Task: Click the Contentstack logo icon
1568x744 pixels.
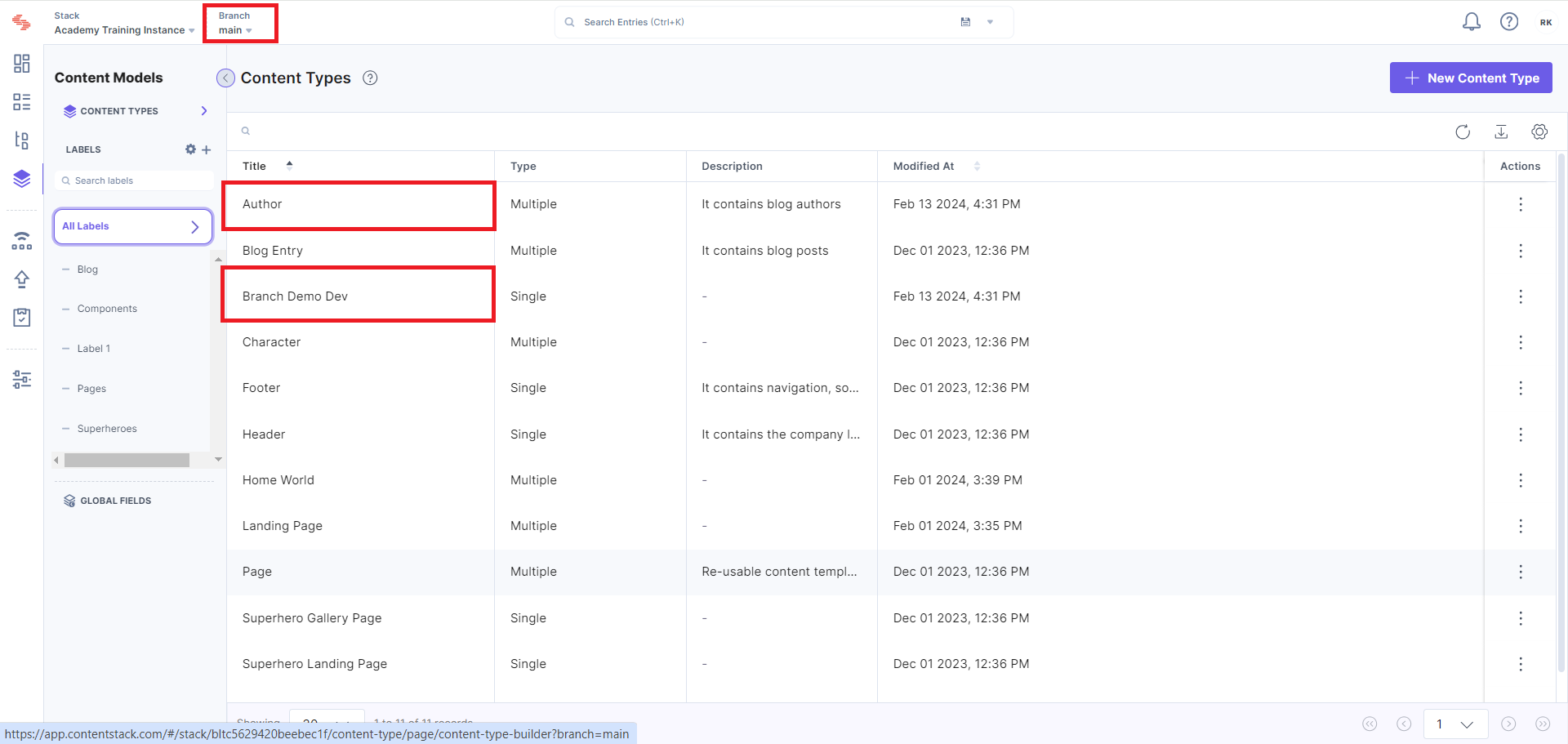Action: click(22, 23)
